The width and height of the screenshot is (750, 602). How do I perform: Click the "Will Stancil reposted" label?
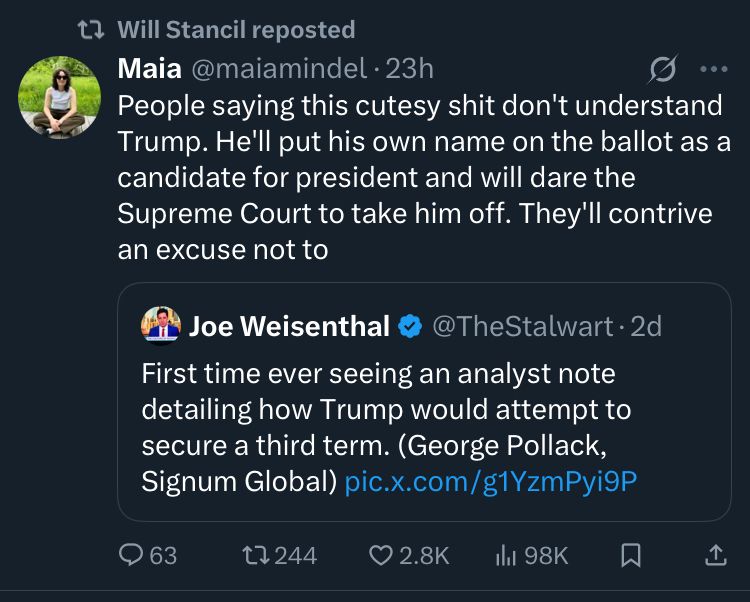tap(236, 30)
